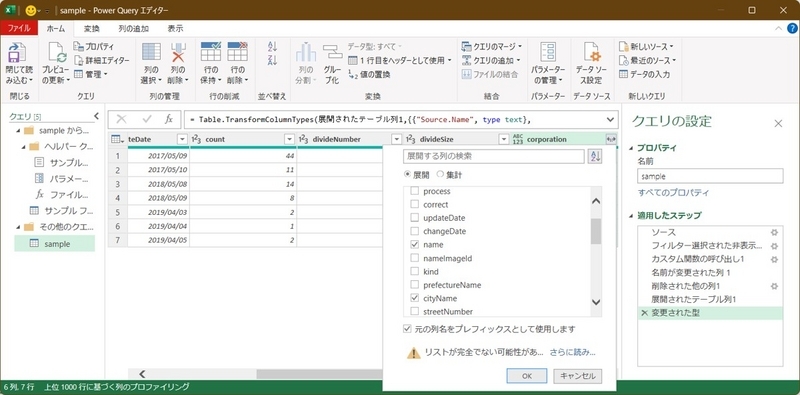Image resolution: width=800 pixels, height=395 pixels.
Task: Click the Choose Columns (列の選択) icon
Action: coord(151,52)
